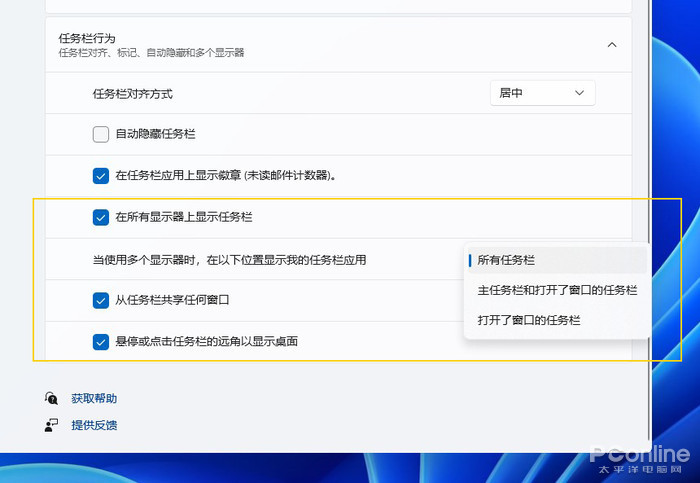Select 所有任务栏 from the open list
Image resolution: width=700 pixels, height=483 pixels.
click(x=506, y=260)
